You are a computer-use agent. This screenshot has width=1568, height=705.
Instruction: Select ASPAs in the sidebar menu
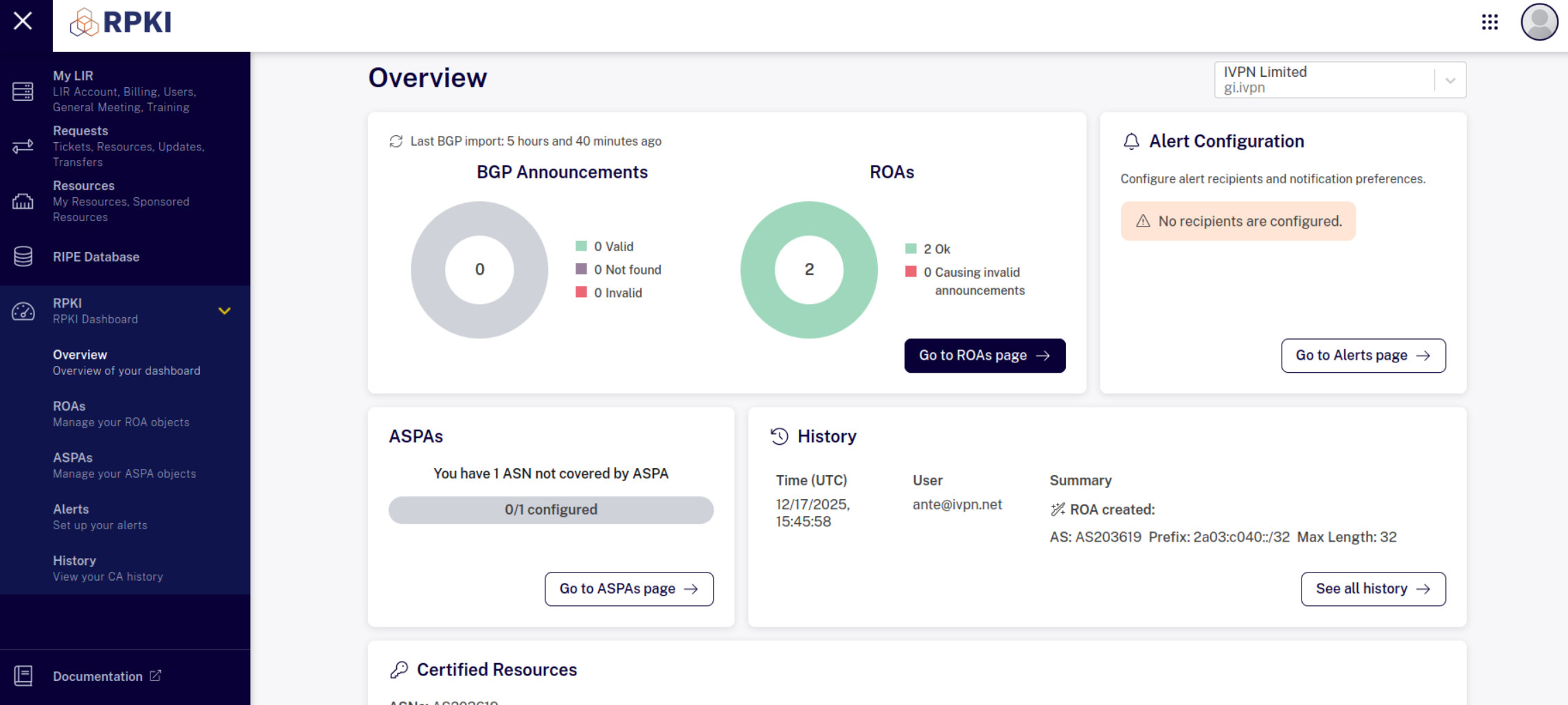(x=125, y=465)
